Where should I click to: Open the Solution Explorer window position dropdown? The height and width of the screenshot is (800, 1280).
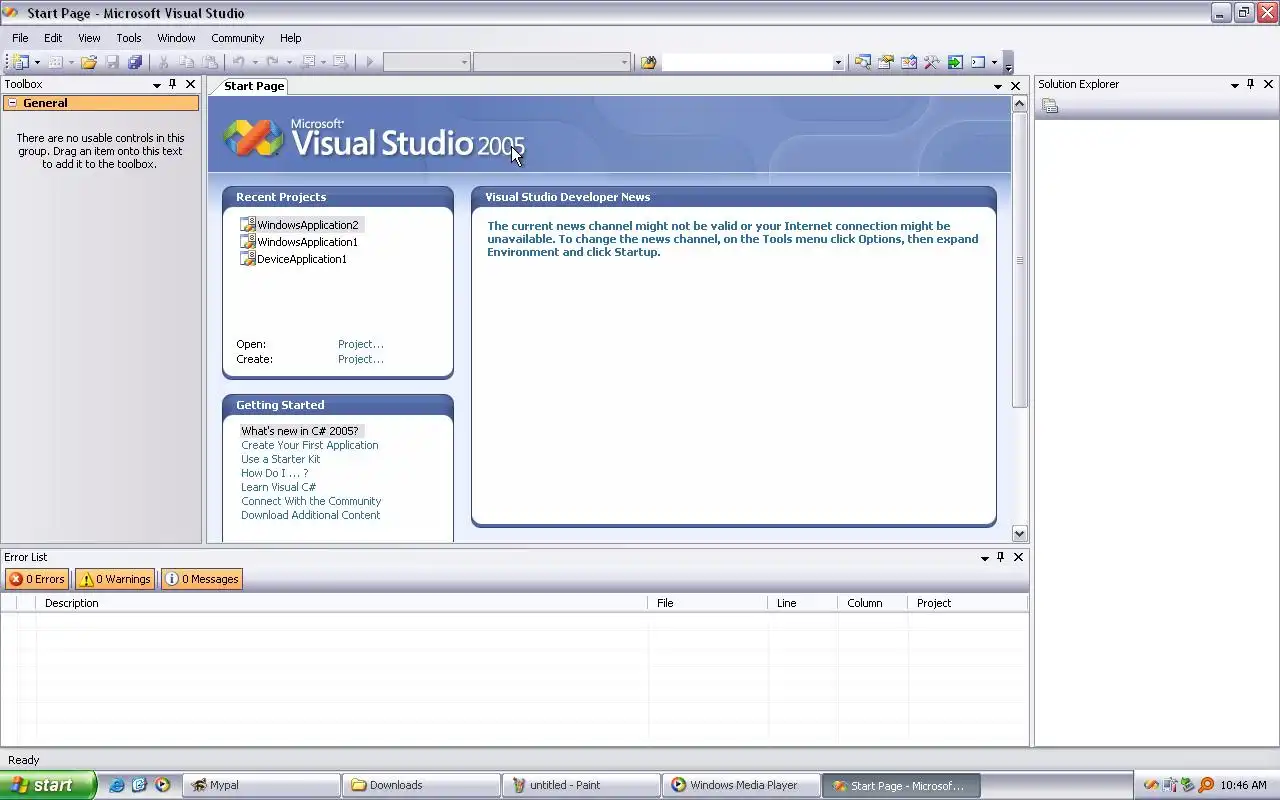coord(1234,85)
